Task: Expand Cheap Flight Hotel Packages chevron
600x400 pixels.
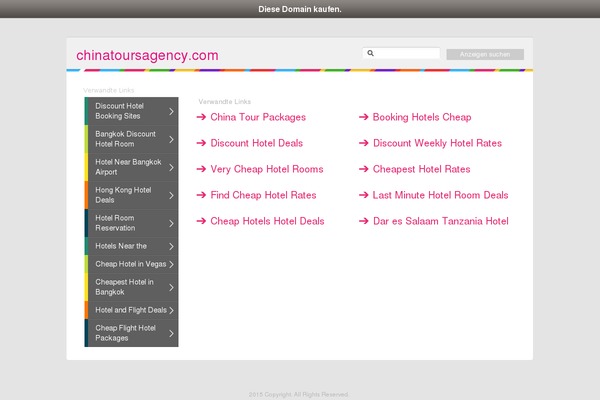Action: pyautogui.click(x=172, y=333)
